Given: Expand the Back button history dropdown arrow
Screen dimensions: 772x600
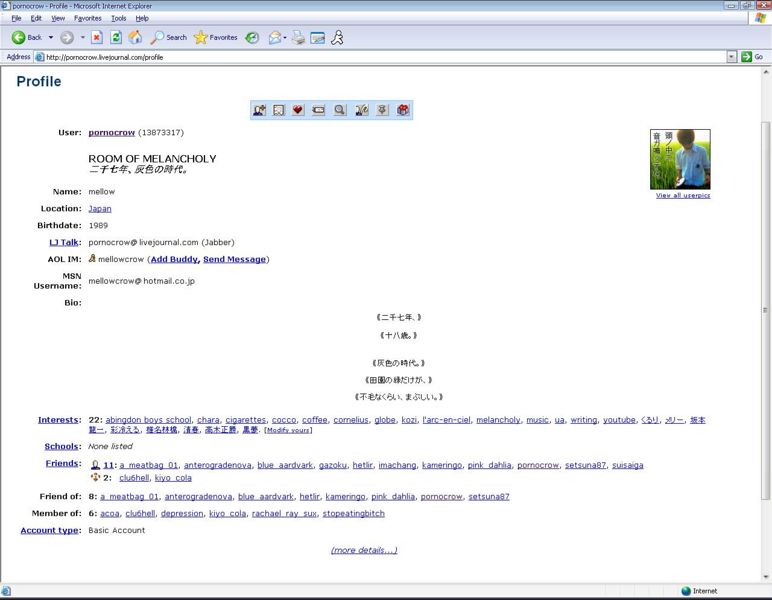Looking at the screenshot, I should click(51, 37).
